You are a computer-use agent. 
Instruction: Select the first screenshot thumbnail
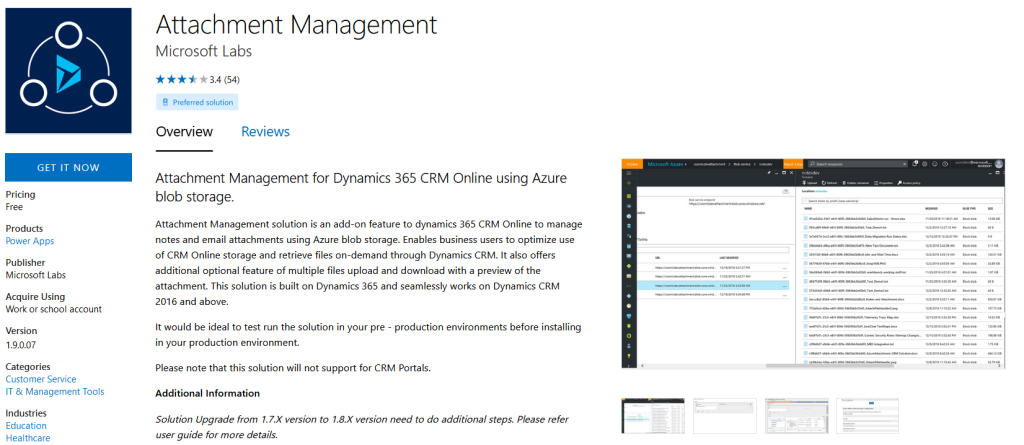click(x=653, y=416)
